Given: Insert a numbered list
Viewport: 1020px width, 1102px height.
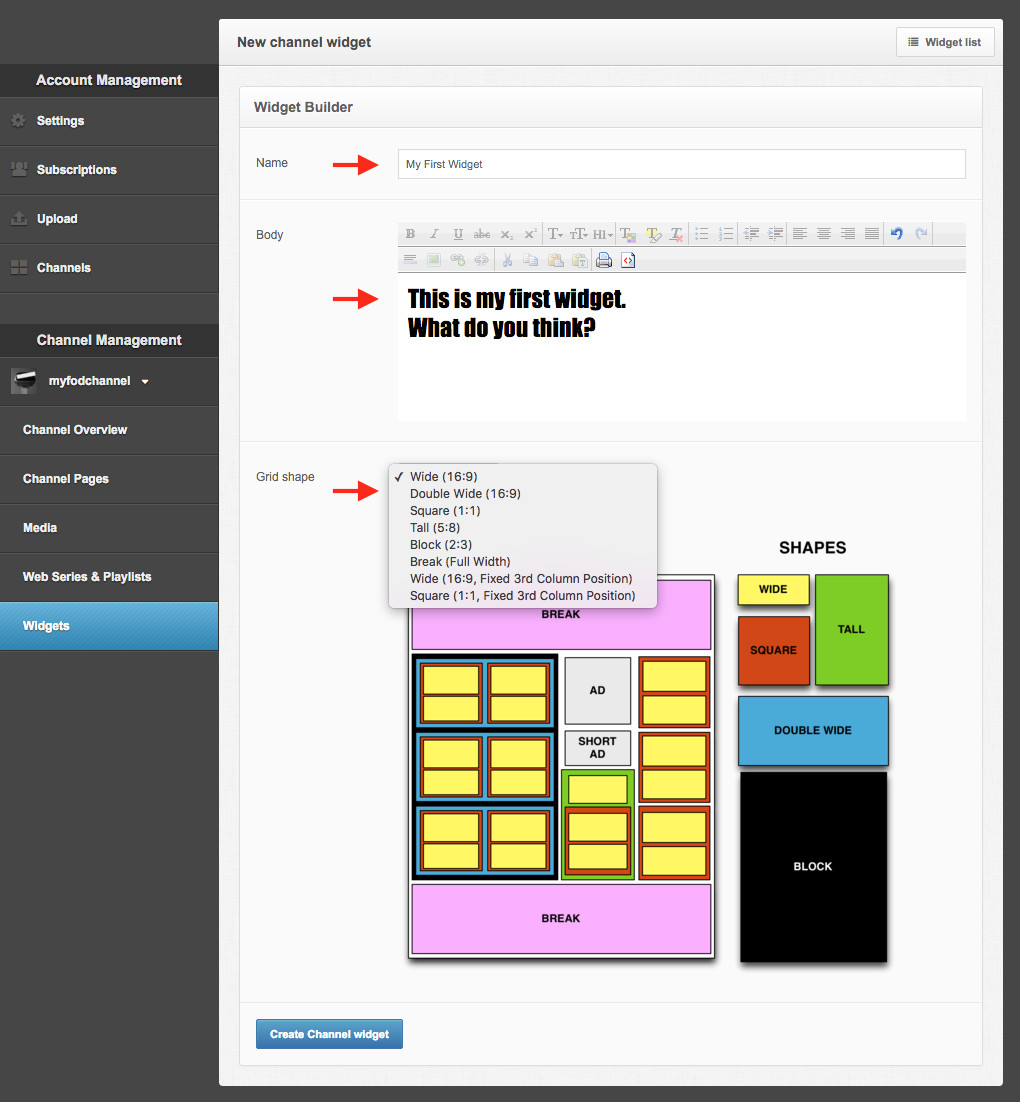Looking at the screenshot, I should (726, 234).
